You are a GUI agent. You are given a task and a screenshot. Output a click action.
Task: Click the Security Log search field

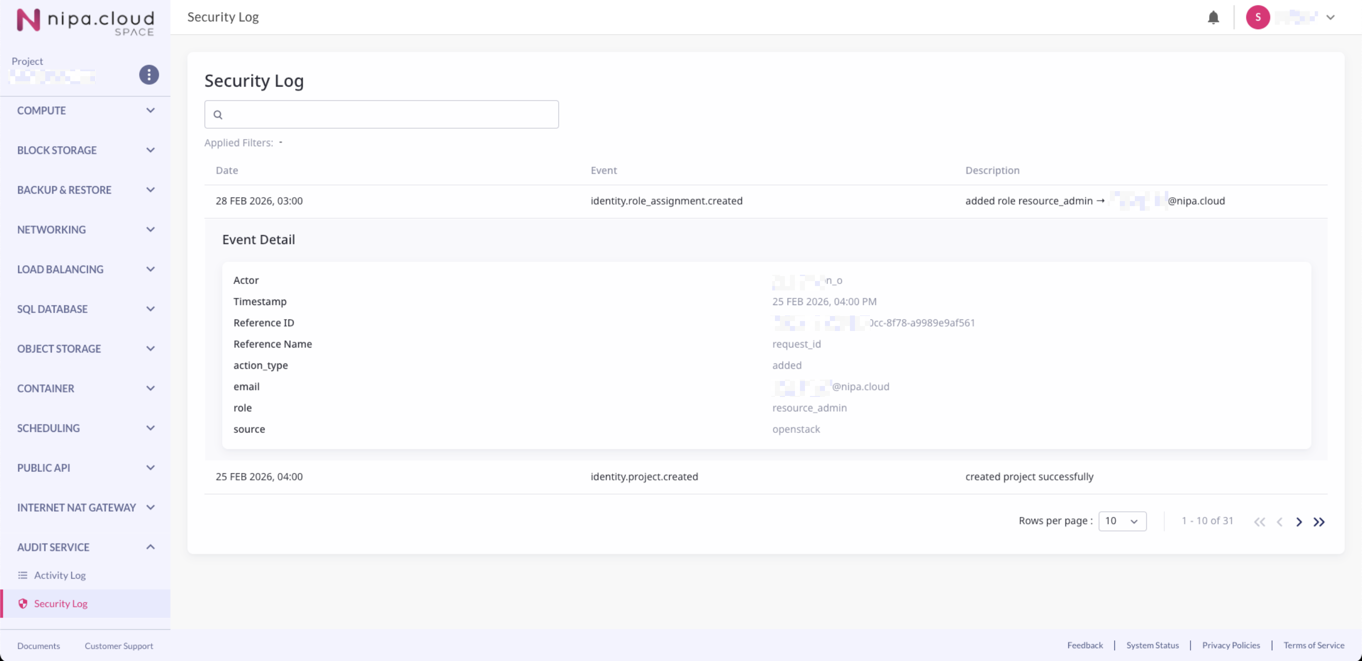[382, 115]
